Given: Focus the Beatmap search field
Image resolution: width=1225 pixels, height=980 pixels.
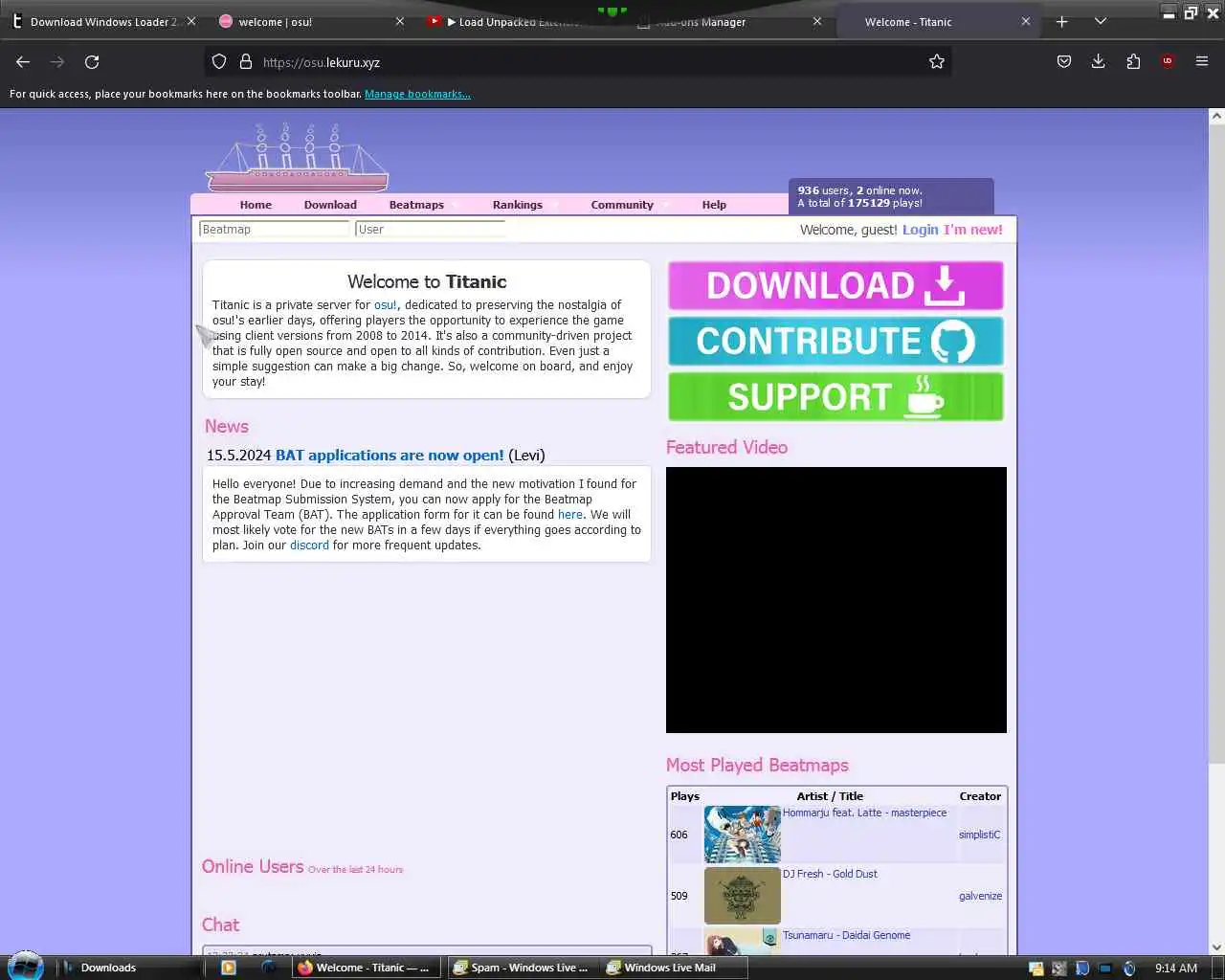Looking at the screenshot, I should [x=275, y=229].
